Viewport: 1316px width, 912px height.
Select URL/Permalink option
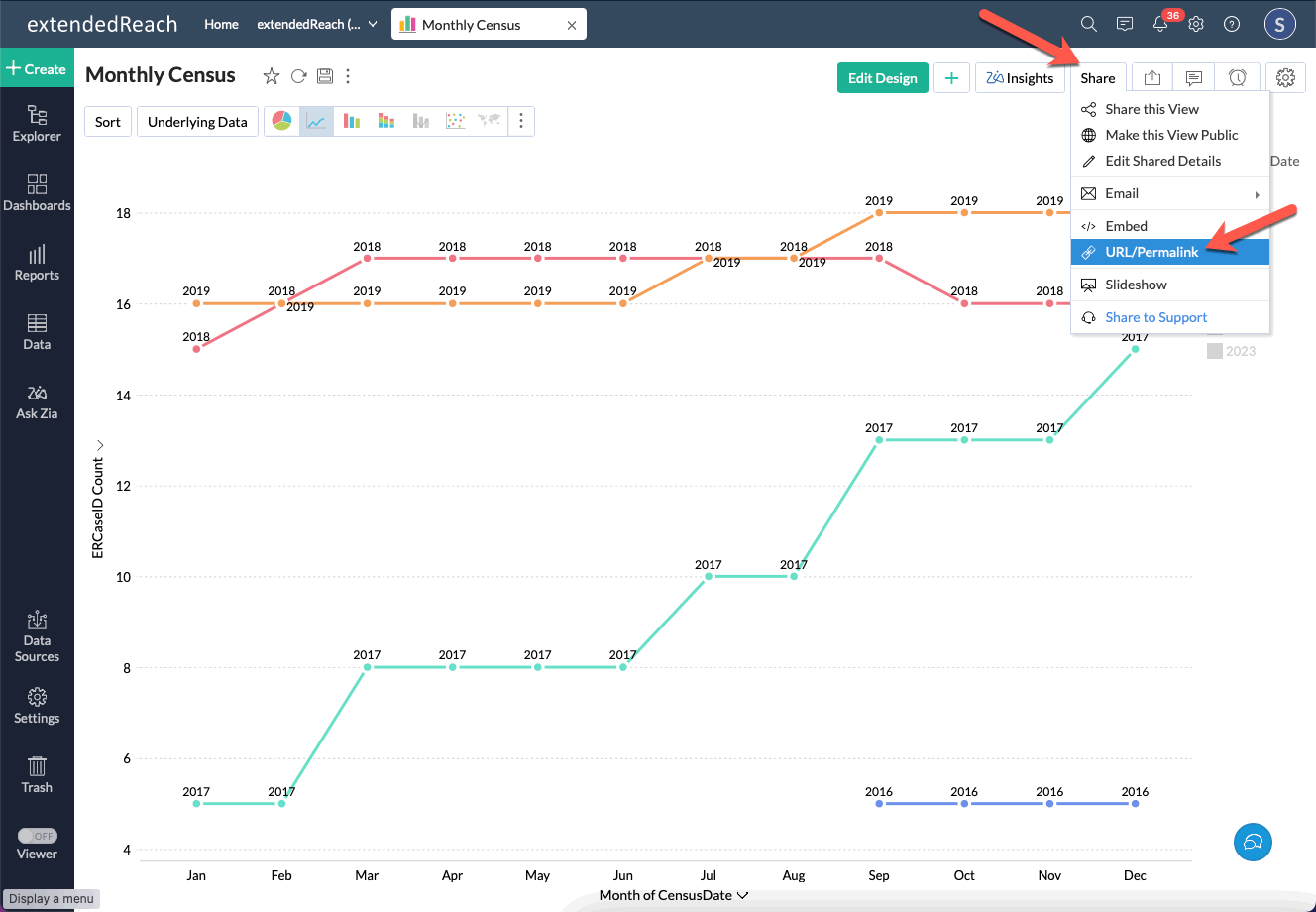point(1170,252)
